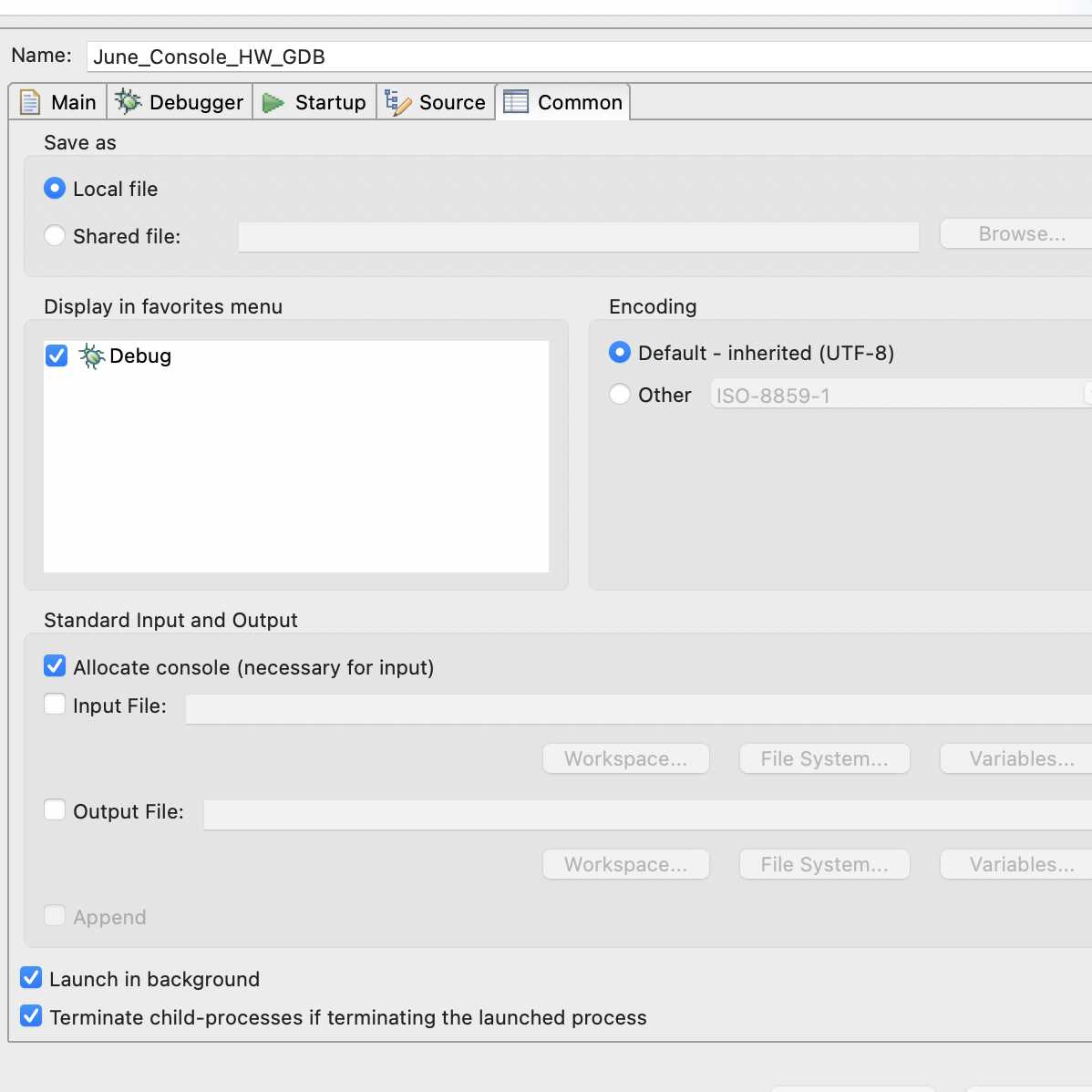Click the Input File path field

tap(639, 709)
